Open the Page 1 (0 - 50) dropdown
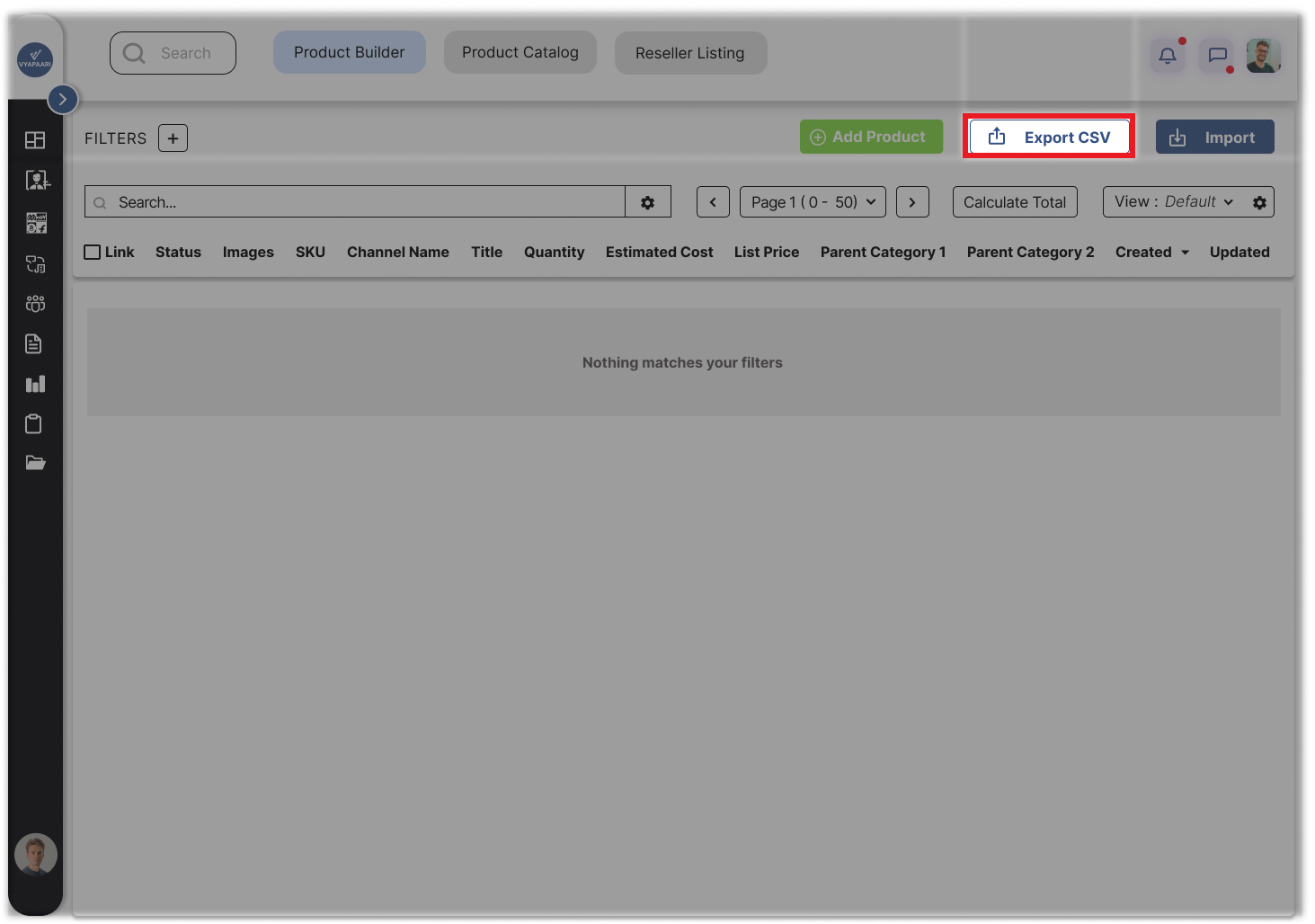The image size is (1315, 924). pyautogui.click(x=813, y=202)
